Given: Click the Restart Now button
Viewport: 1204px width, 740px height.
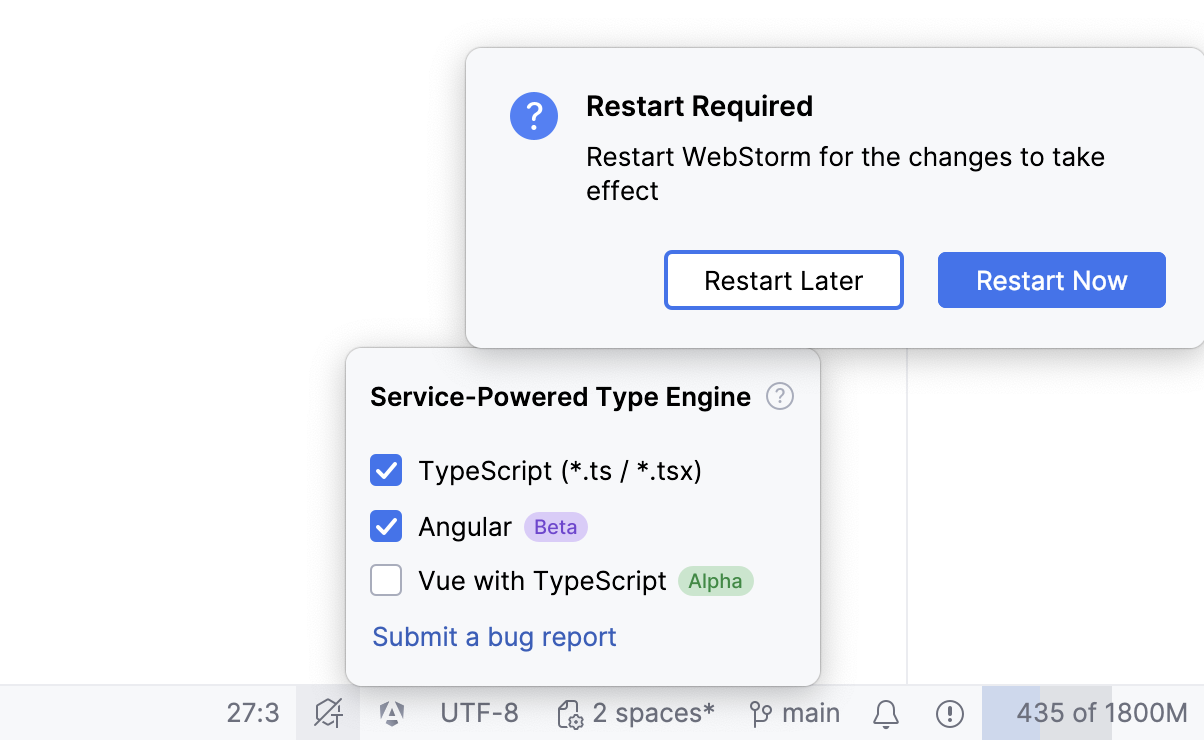Looking at the screenshot, I should (x=1051, y=280).
